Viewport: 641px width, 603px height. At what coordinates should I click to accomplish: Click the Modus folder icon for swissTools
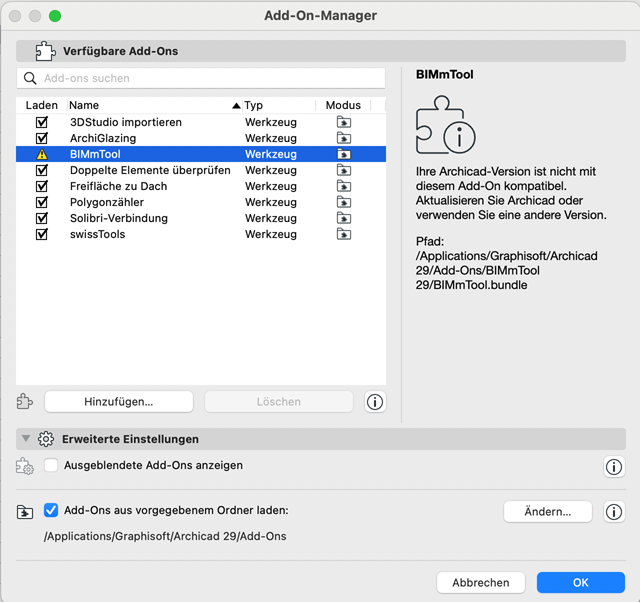344,234
